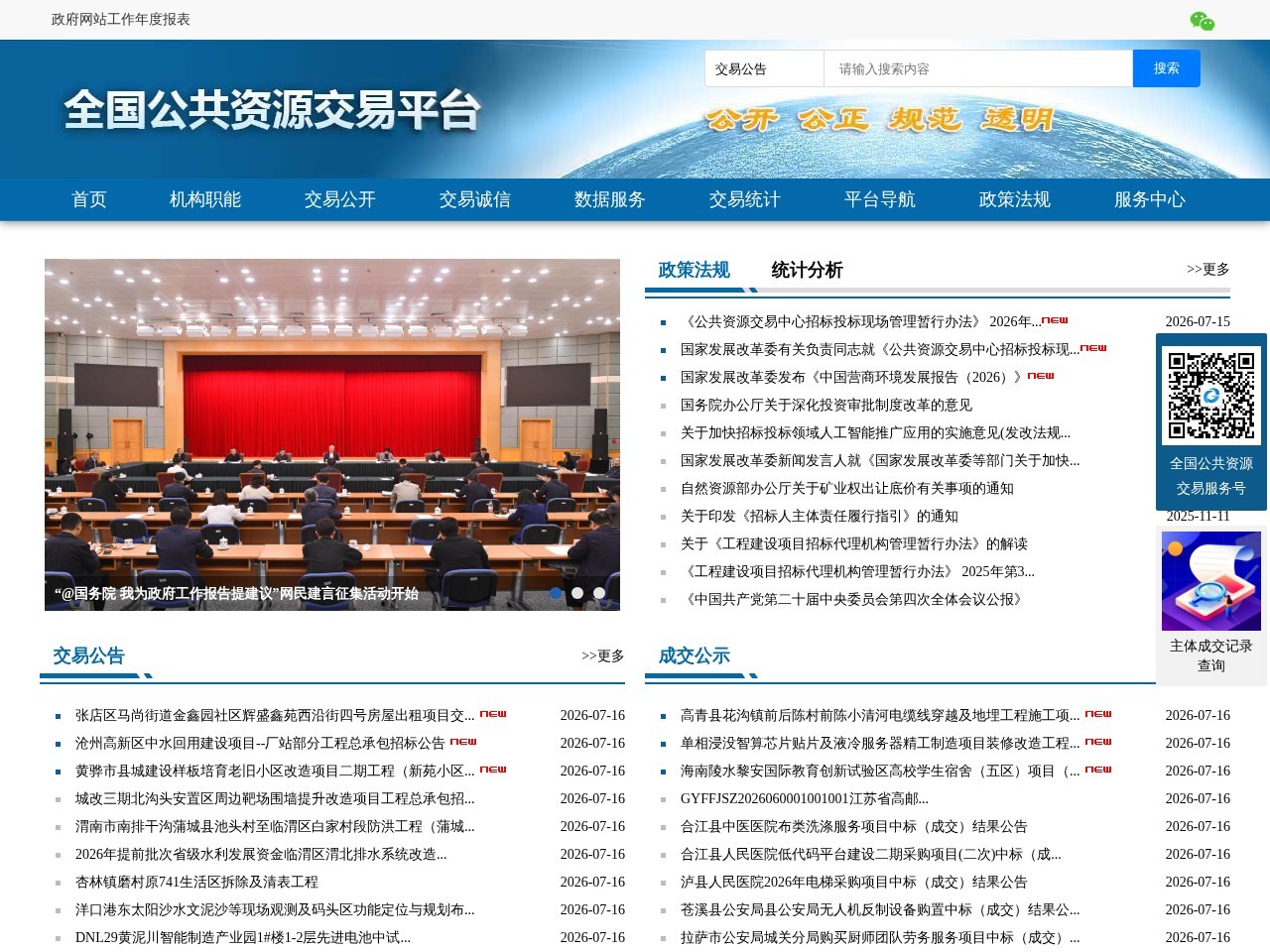Click the 交易公告 section heading
The height and width of the screenshot is (952, 1270).
tap(89, 655)
